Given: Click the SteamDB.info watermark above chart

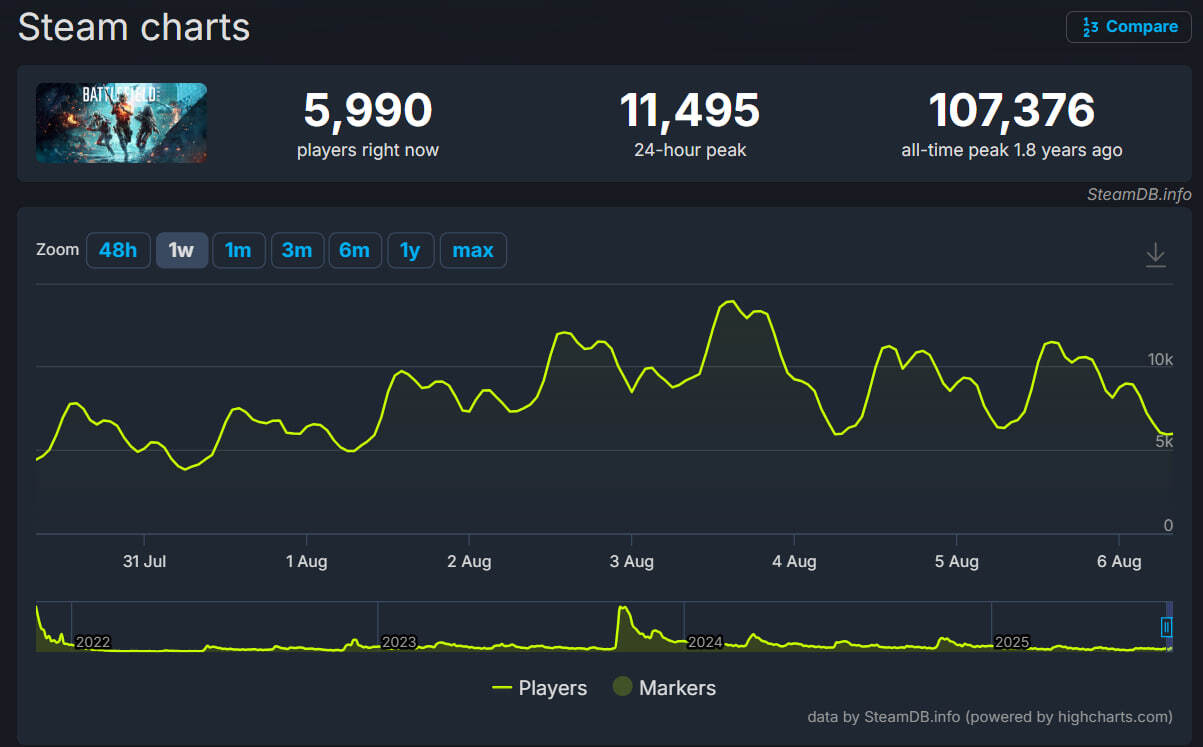Looking at the screenshot, I should click(1138, 194).
